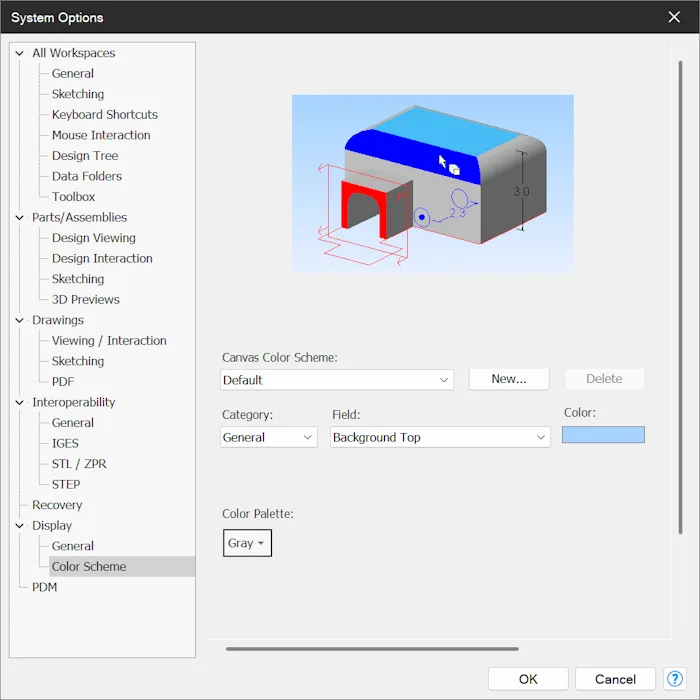Select Sketching under Drawings

pyautogui.click(x=78, y=361)
